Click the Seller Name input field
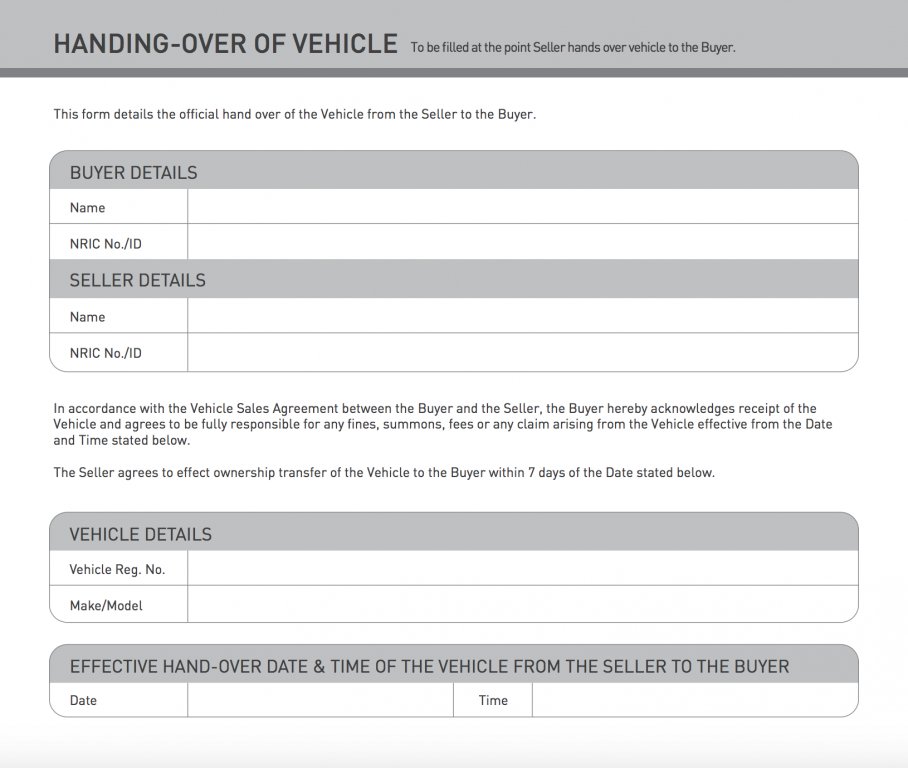908x768 pixels. point(522,316)
